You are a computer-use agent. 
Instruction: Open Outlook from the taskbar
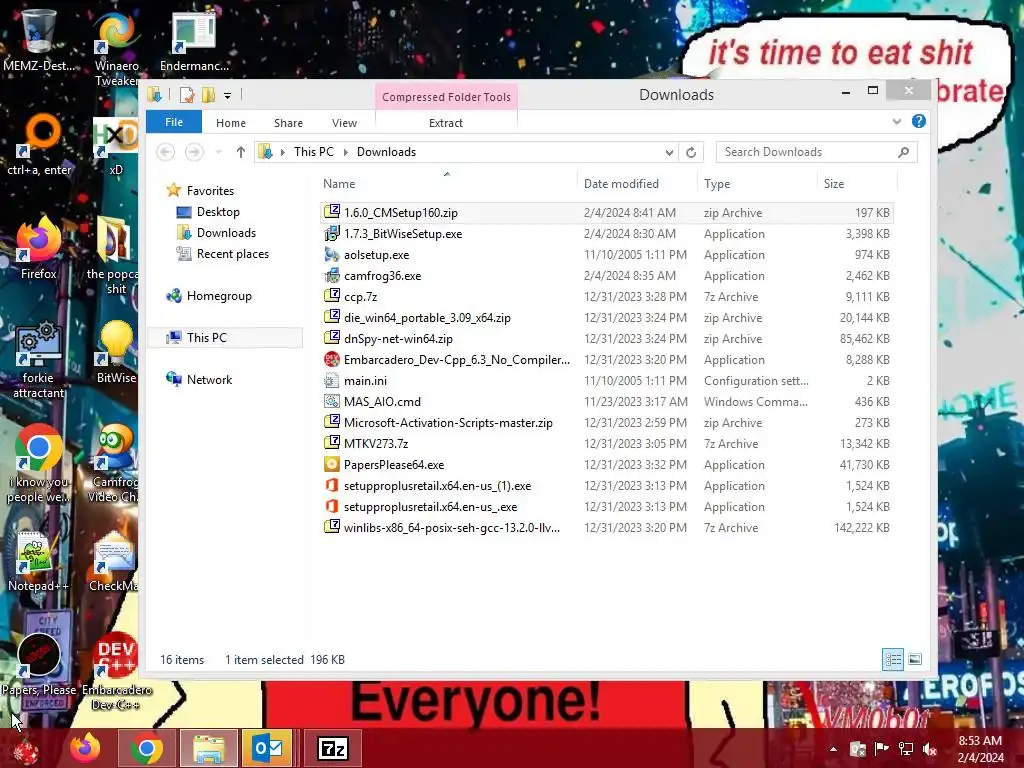pos(268,748)
